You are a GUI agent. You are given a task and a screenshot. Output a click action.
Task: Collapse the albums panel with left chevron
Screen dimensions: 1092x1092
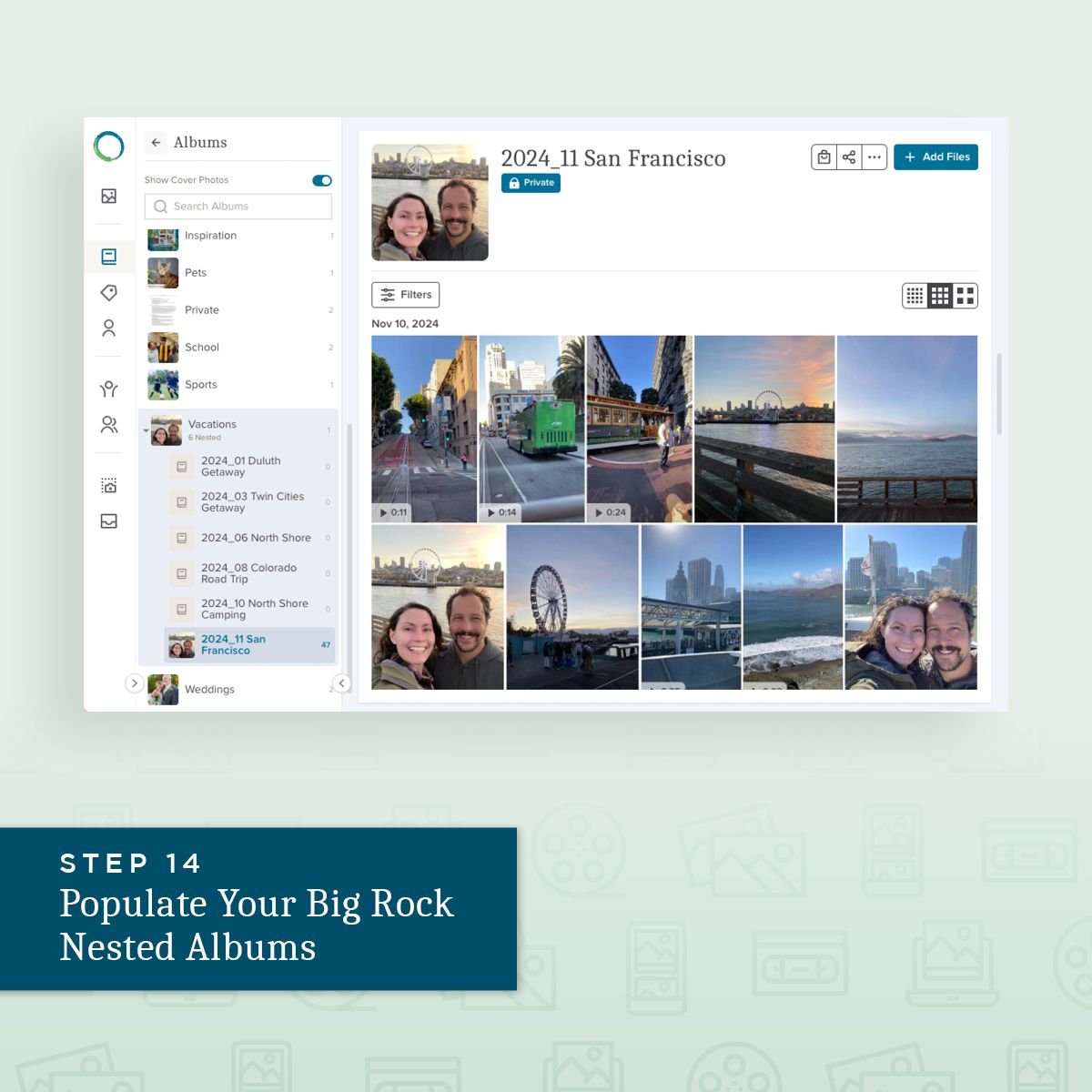click(341, 683)
